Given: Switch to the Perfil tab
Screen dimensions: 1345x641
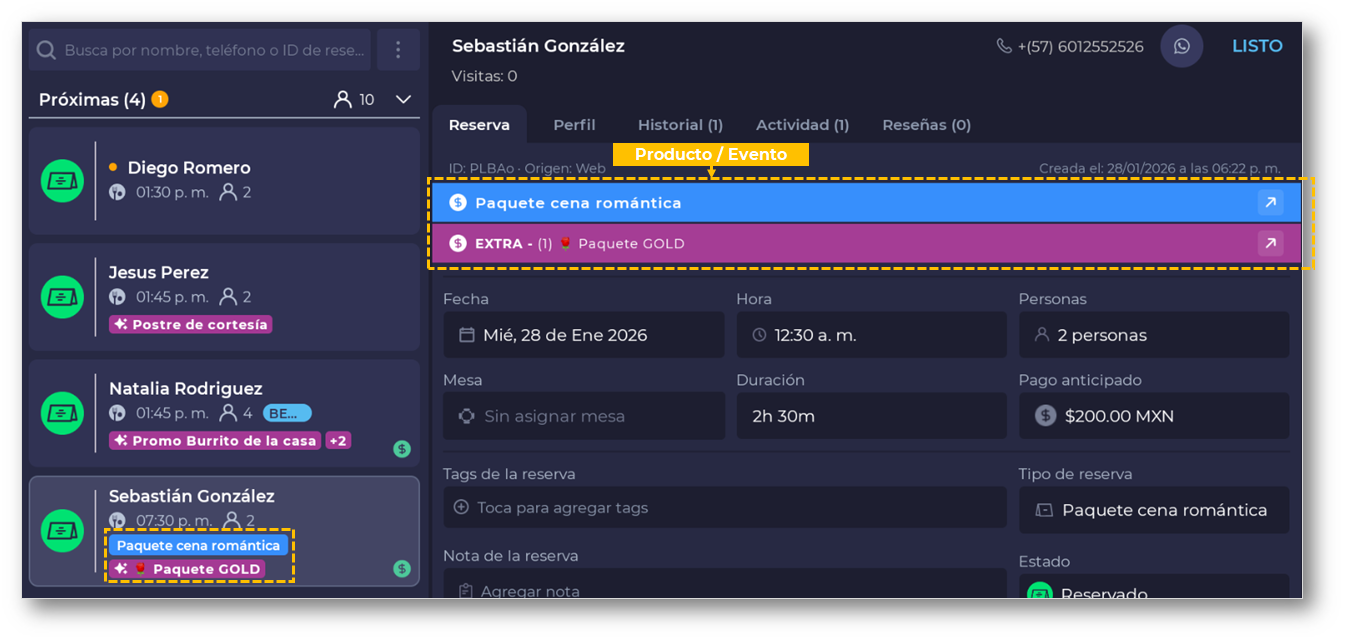Looking at the screenshot, I should coord(574,125).
